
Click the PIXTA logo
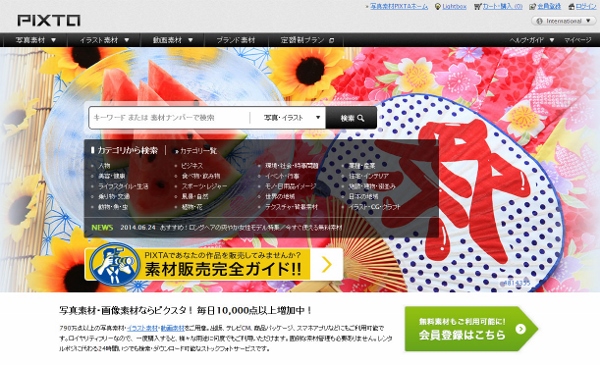click(x=49, y=20)
